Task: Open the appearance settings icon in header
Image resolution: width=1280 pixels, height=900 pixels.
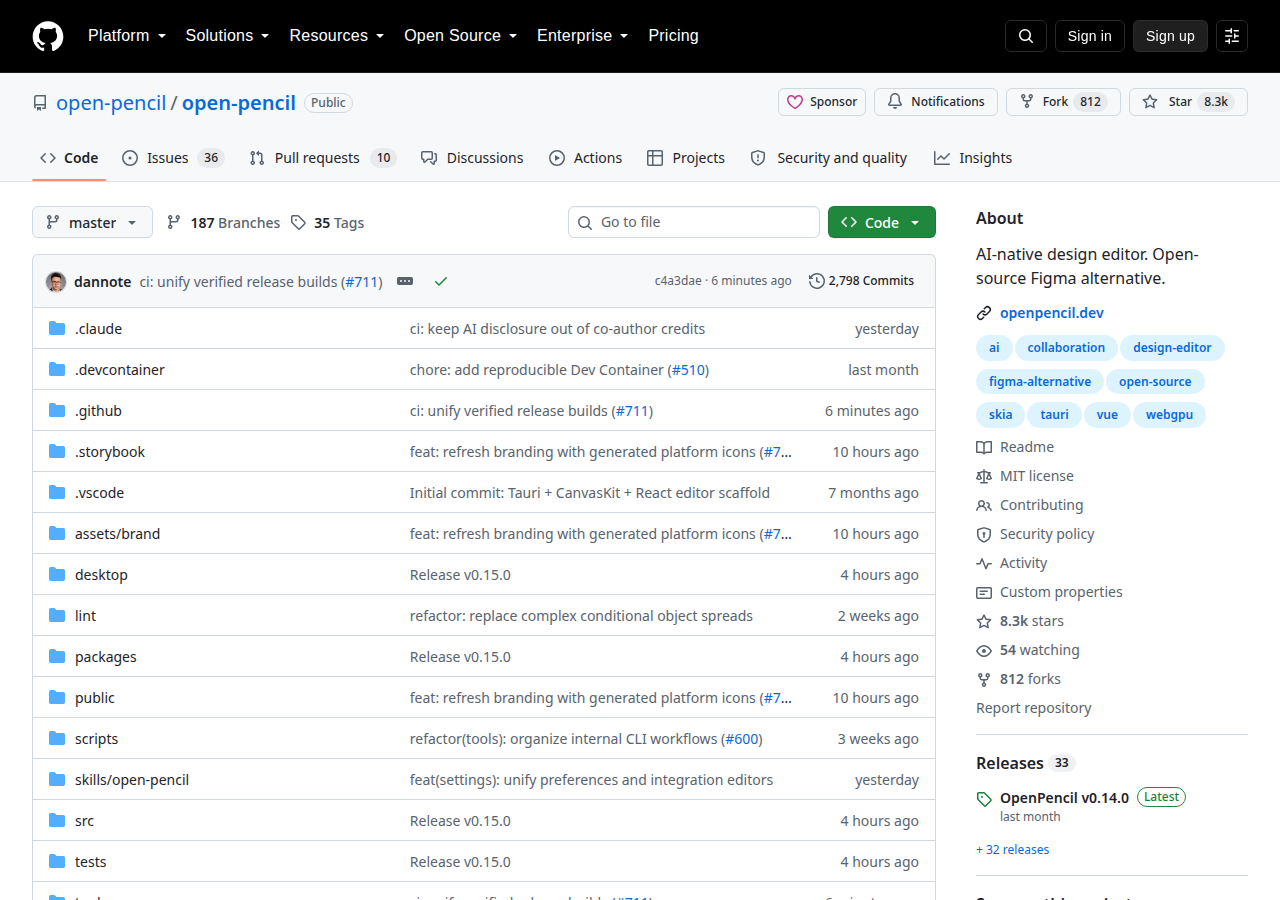Action: click(x=1232, y=36)
